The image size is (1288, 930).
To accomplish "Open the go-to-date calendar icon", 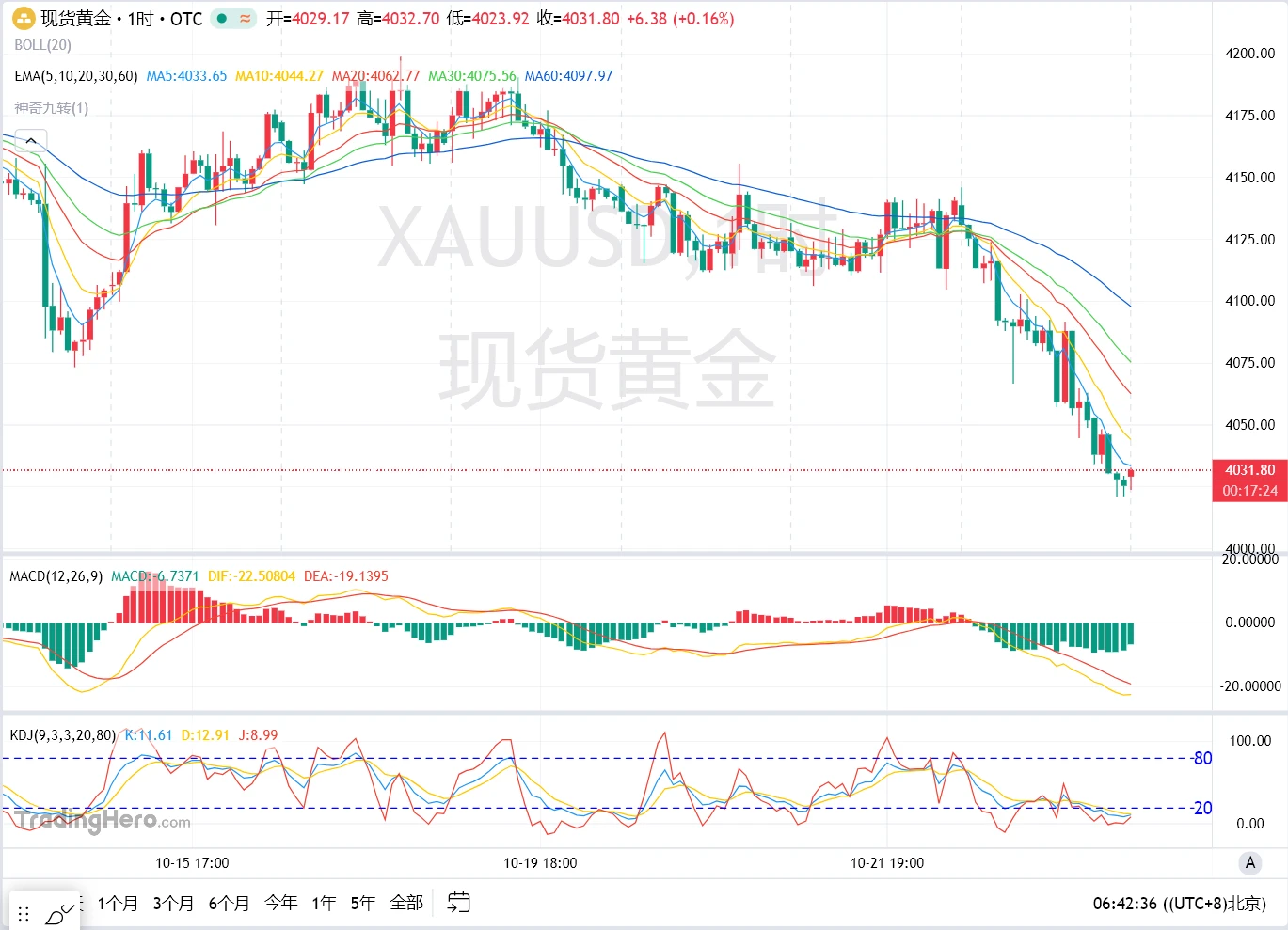I will (x=458, y=903).
